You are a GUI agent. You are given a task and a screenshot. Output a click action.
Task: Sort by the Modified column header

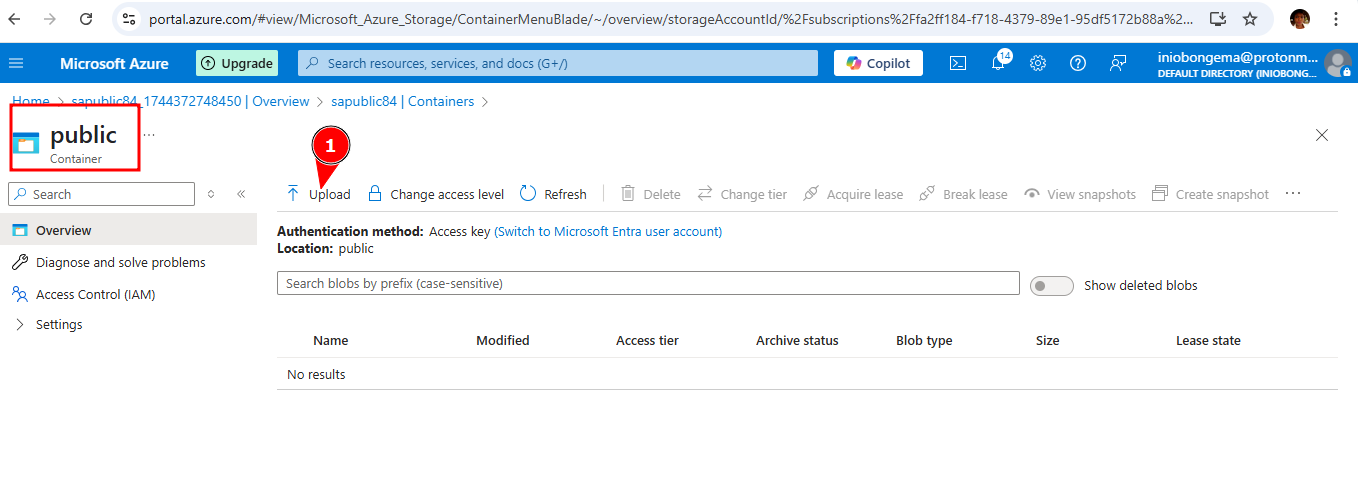pos(503,340)
